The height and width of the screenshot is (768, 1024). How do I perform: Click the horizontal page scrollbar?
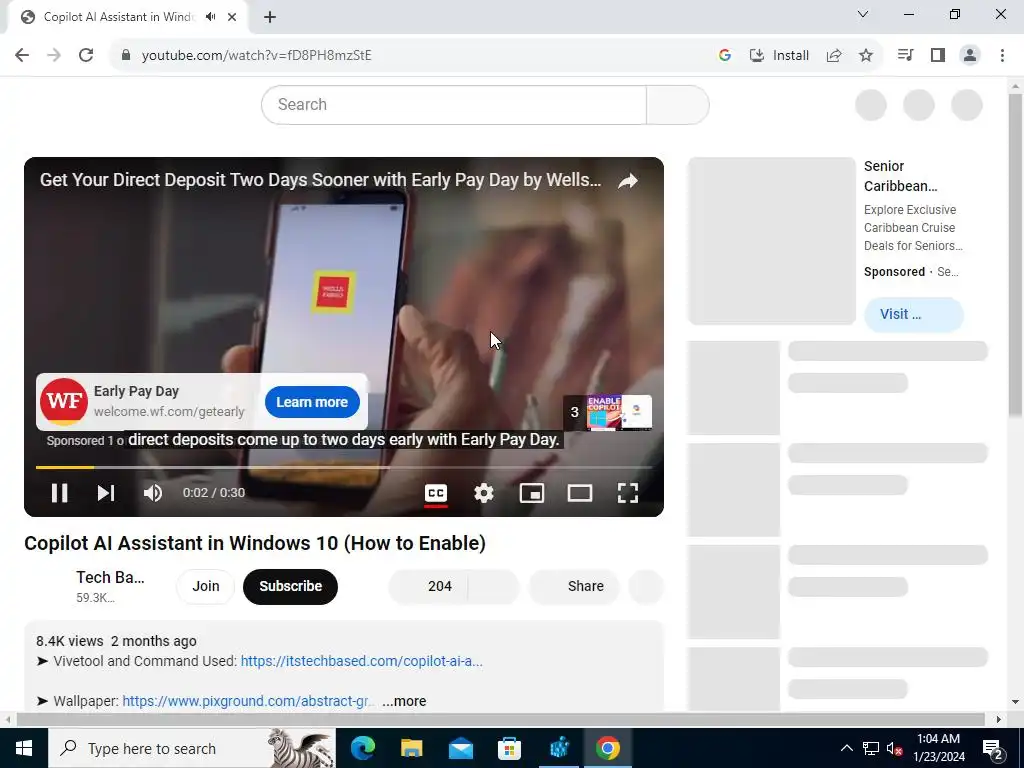[500, 719]
